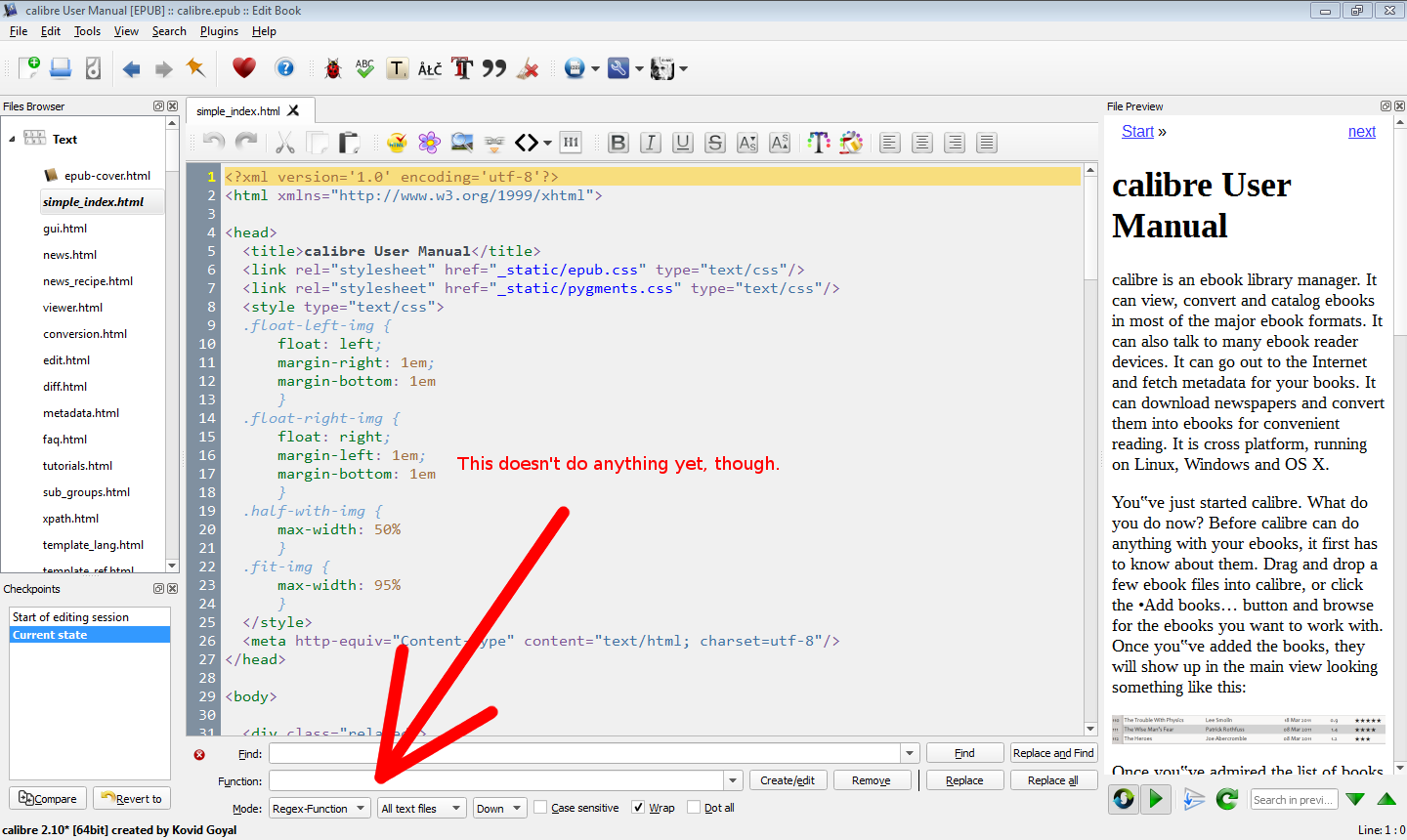
Task: Toggle auto-reload preview swirl icon
Action: (1124, 799)
